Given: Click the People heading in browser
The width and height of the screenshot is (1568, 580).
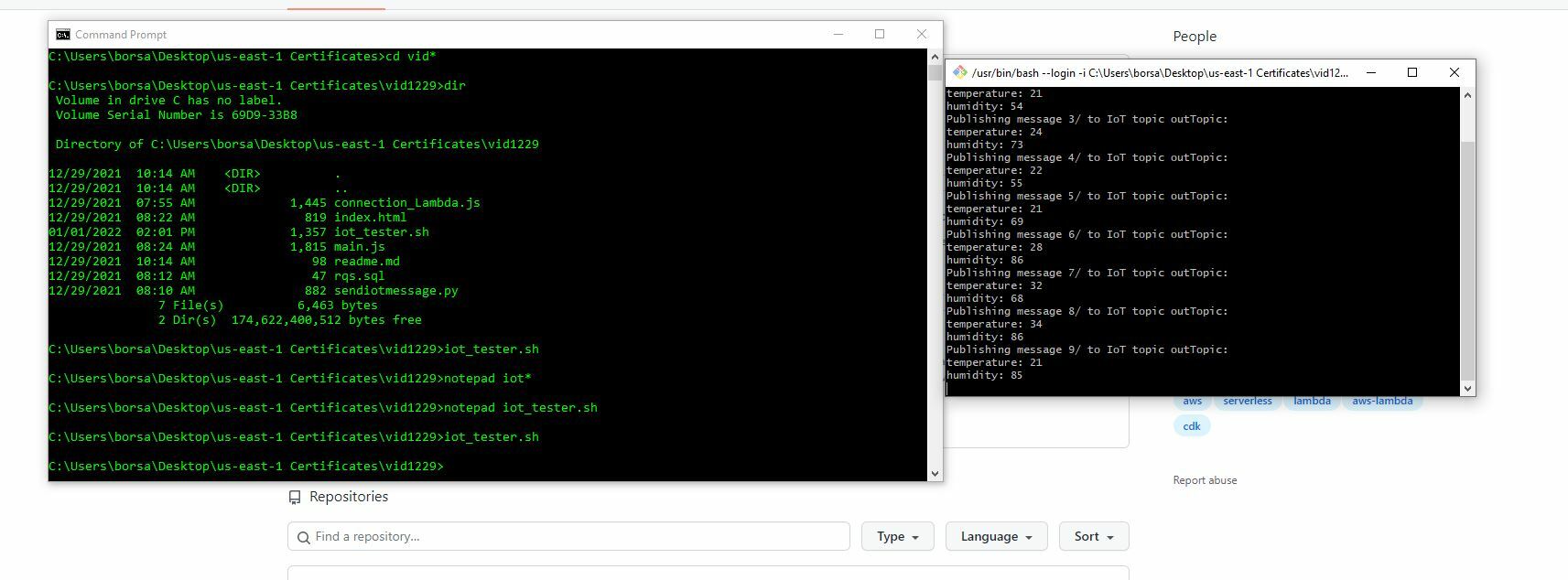Looking at the screenshot, I should click(x=1195, y=37).
